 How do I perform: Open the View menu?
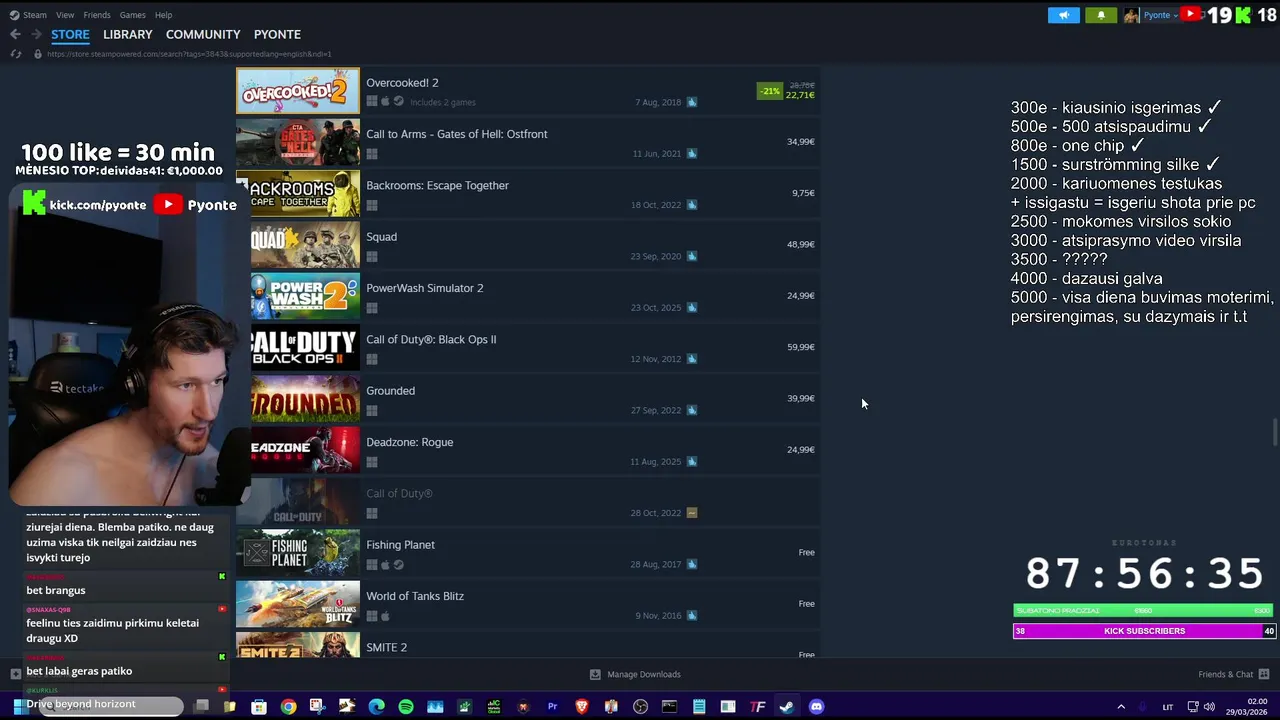tap(65, 15)
